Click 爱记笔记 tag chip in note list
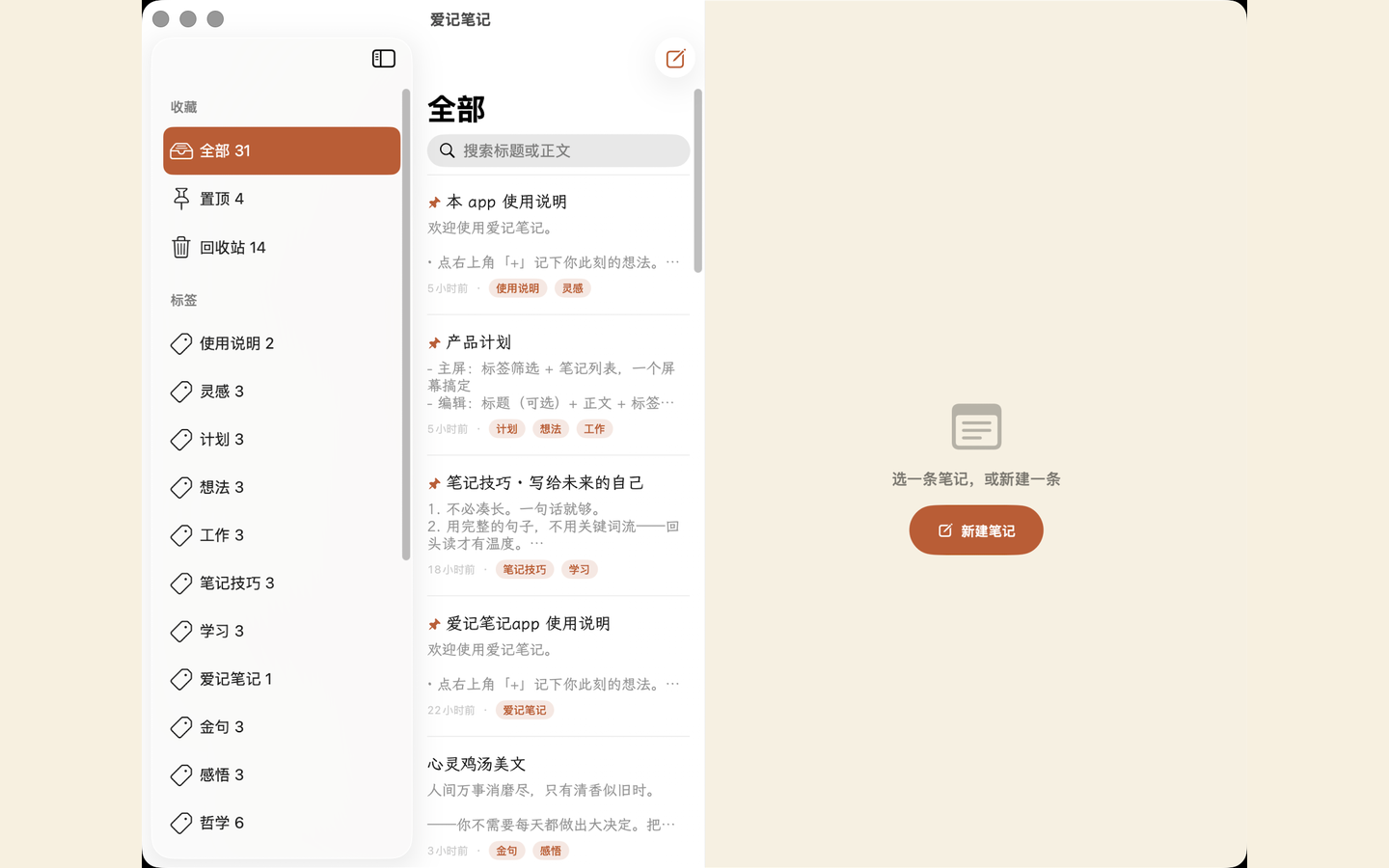Viewport: 1389px width, 868px height. click(525, 711)
